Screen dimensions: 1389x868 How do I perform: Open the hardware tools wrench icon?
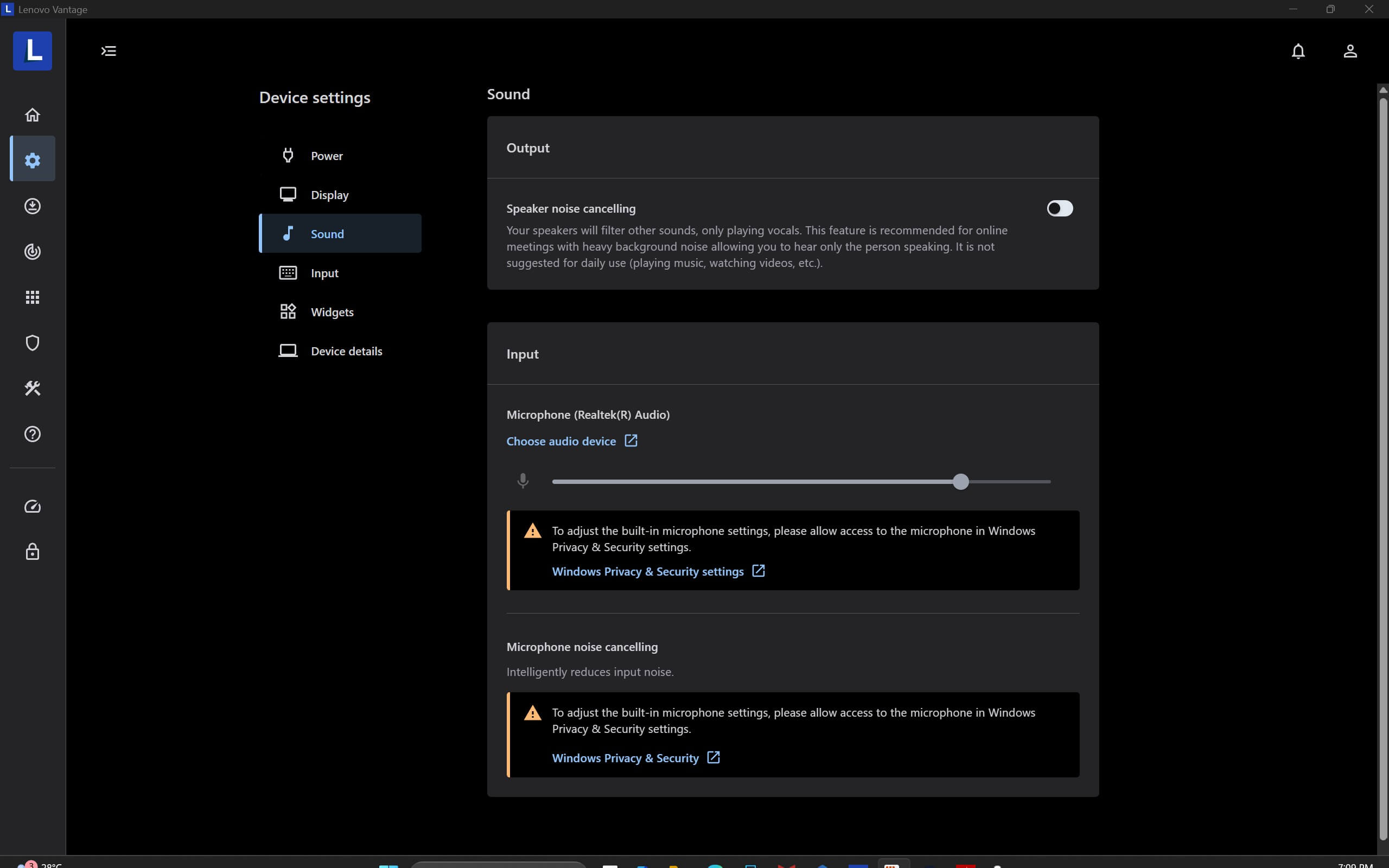point(32,388)
